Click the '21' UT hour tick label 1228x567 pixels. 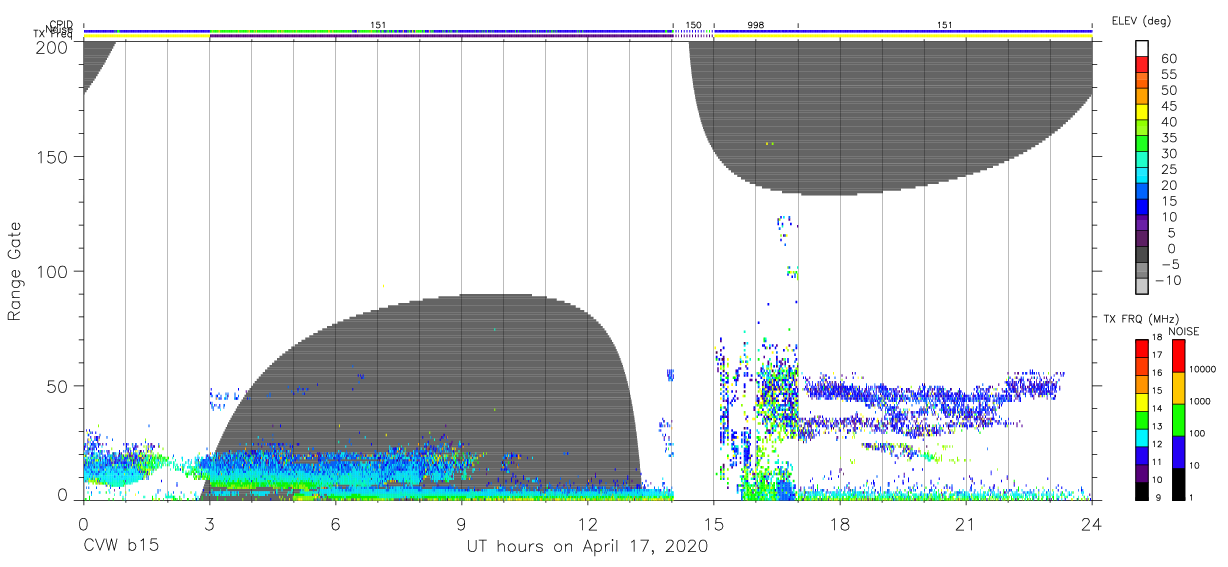click(x=965, y=524)
